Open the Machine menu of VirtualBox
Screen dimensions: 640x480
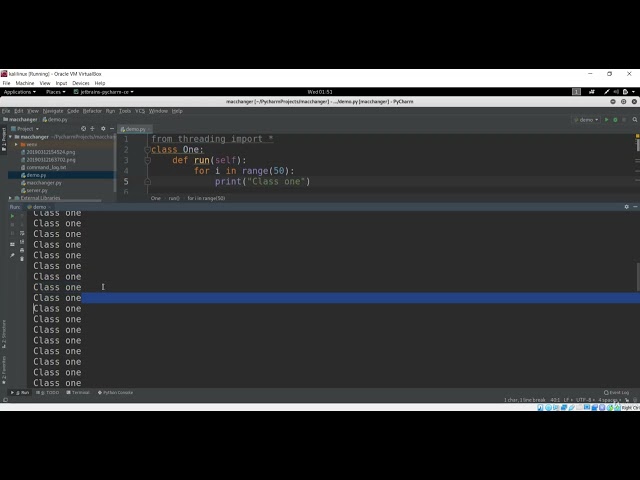coord(25,83)
